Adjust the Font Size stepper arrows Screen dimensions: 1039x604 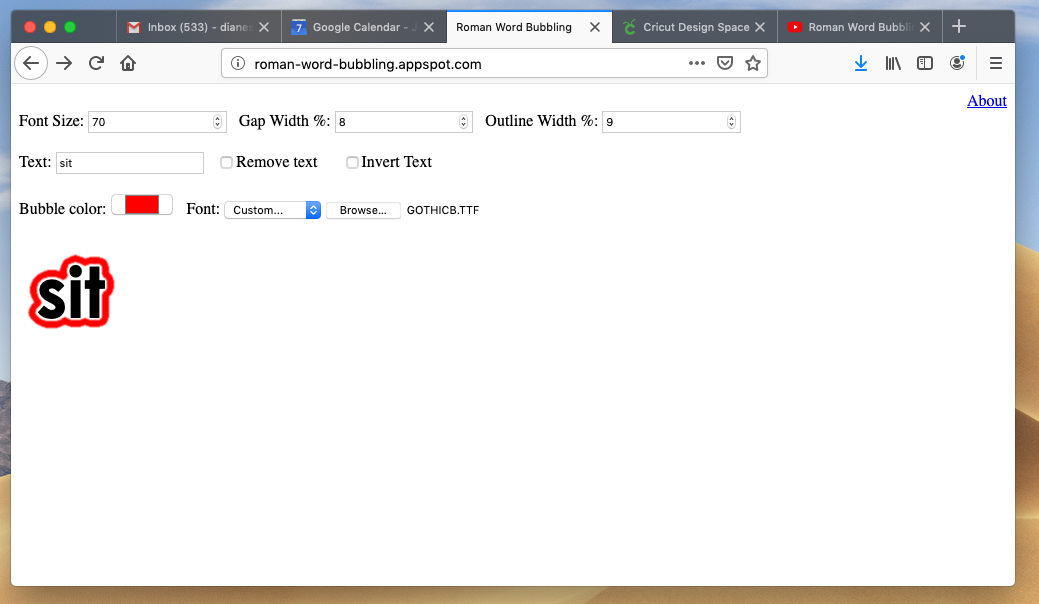tap(217, 122)
